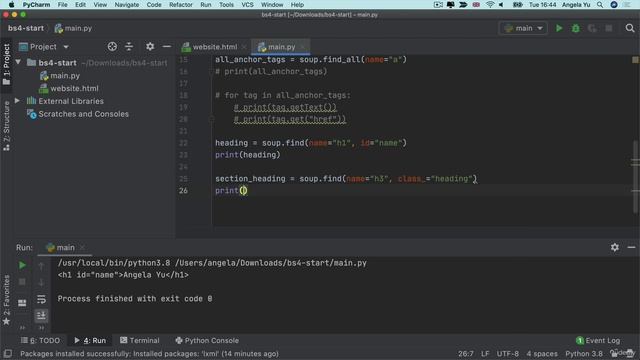The height and width of the screenshot is (360, 640).
Task: Click the tool window toggle icon in bottom-left corner
Action: (x=7, y=353)
